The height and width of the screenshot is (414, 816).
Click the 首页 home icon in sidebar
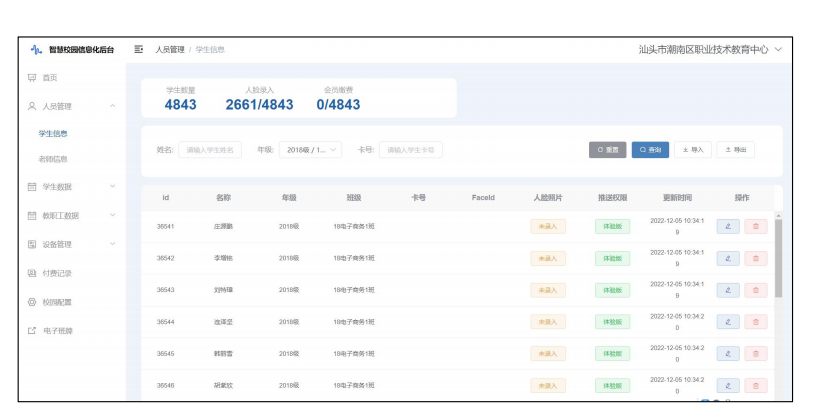tap(32, 78)
